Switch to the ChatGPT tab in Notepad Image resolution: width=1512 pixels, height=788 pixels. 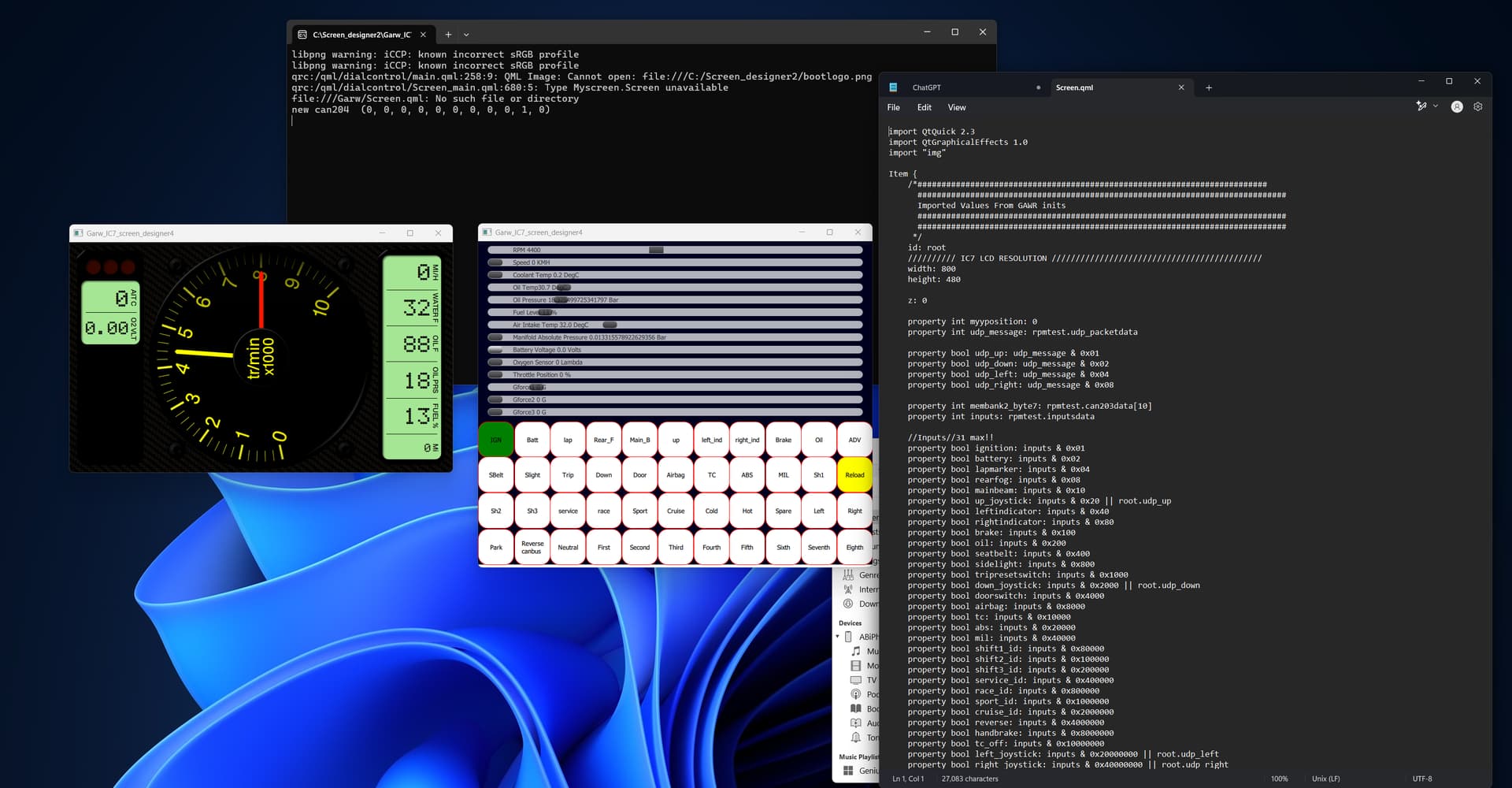click(927, 87)
